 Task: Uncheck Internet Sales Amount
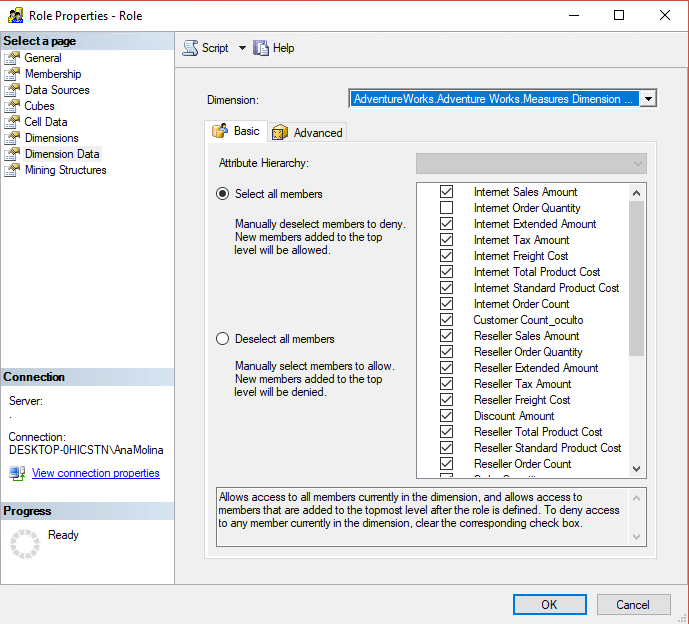pos(446,192)
